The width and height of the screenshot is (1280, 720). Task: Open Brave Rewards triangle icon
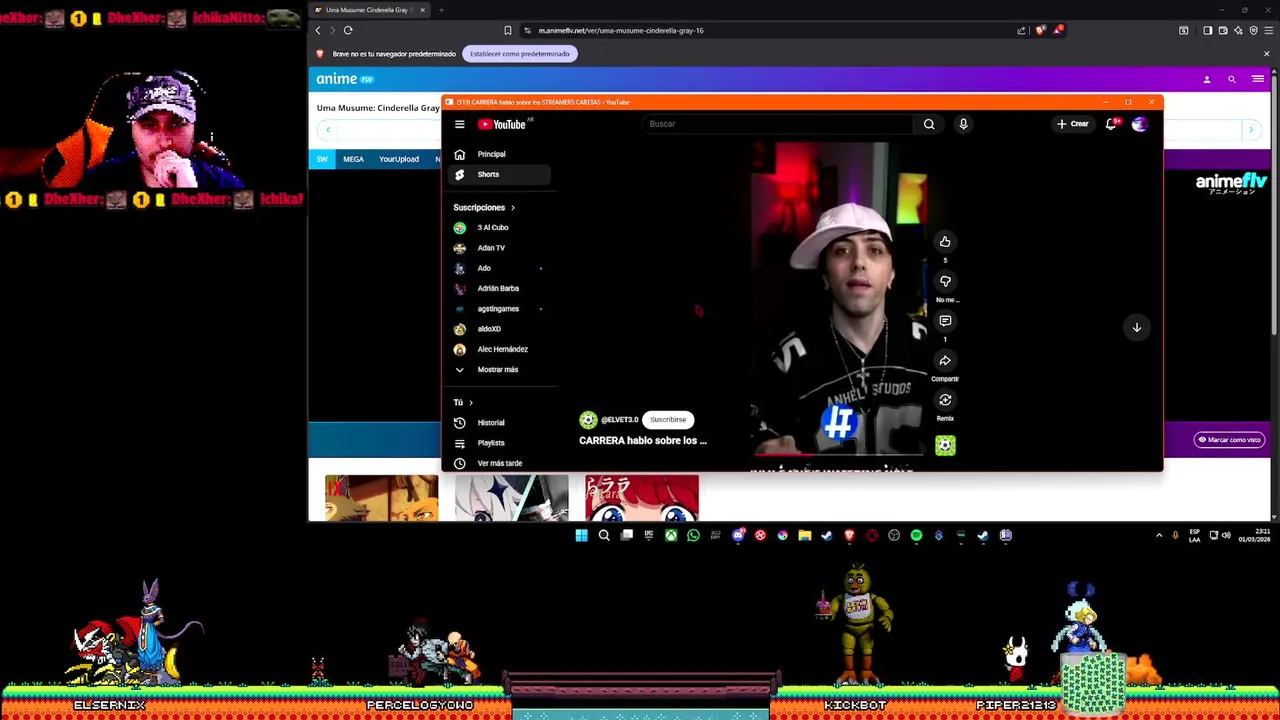point(1058,30)
